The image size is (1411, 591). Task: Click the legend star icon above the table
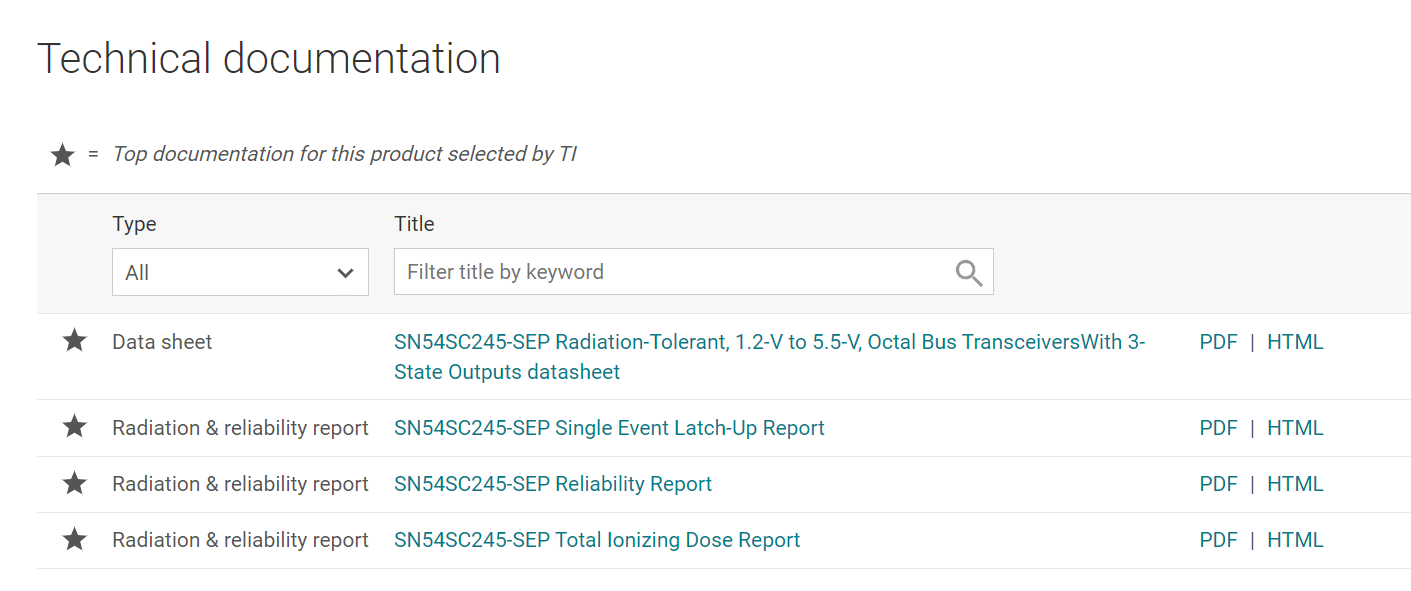[x=63, y=155]
